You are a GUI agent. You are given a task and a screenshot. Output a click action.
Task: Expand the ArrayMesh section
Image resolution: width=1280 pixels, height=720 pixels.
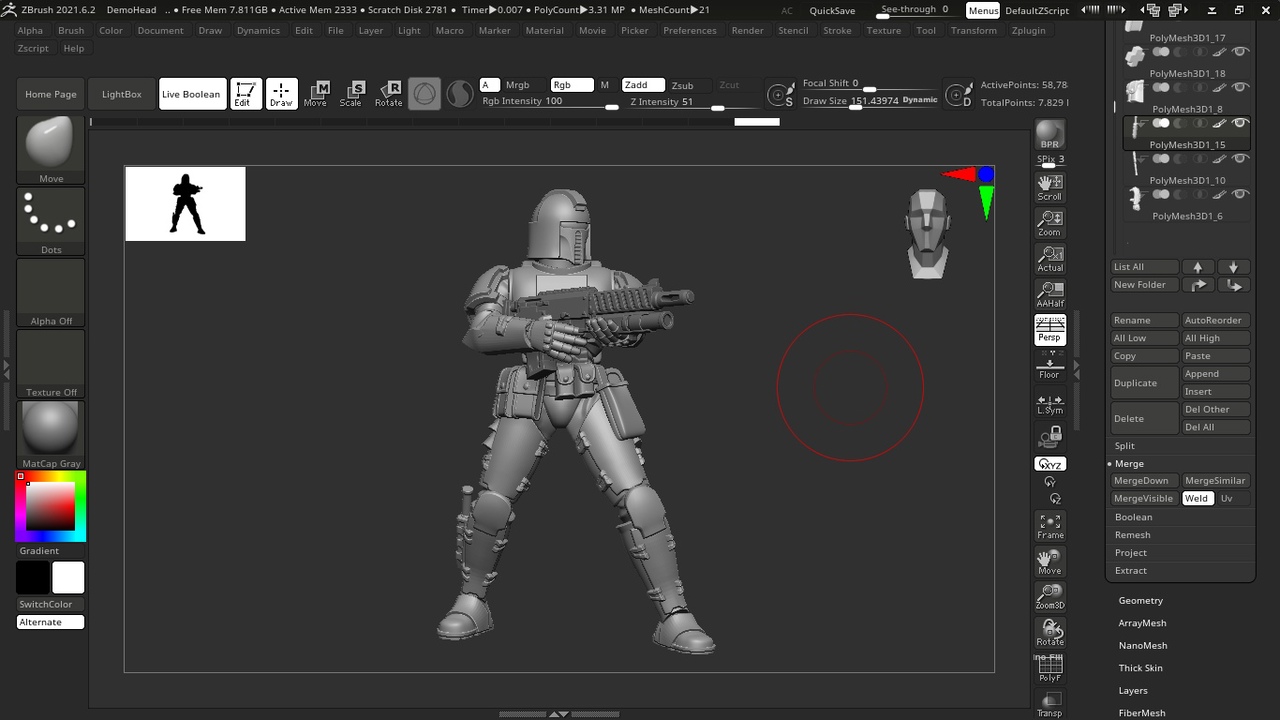point(1143,623)
